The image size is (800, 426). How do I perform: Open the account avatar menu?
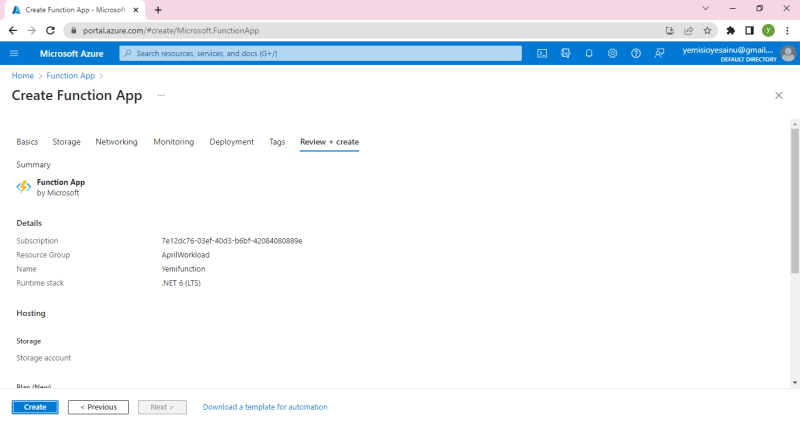(x=788, y=54)
